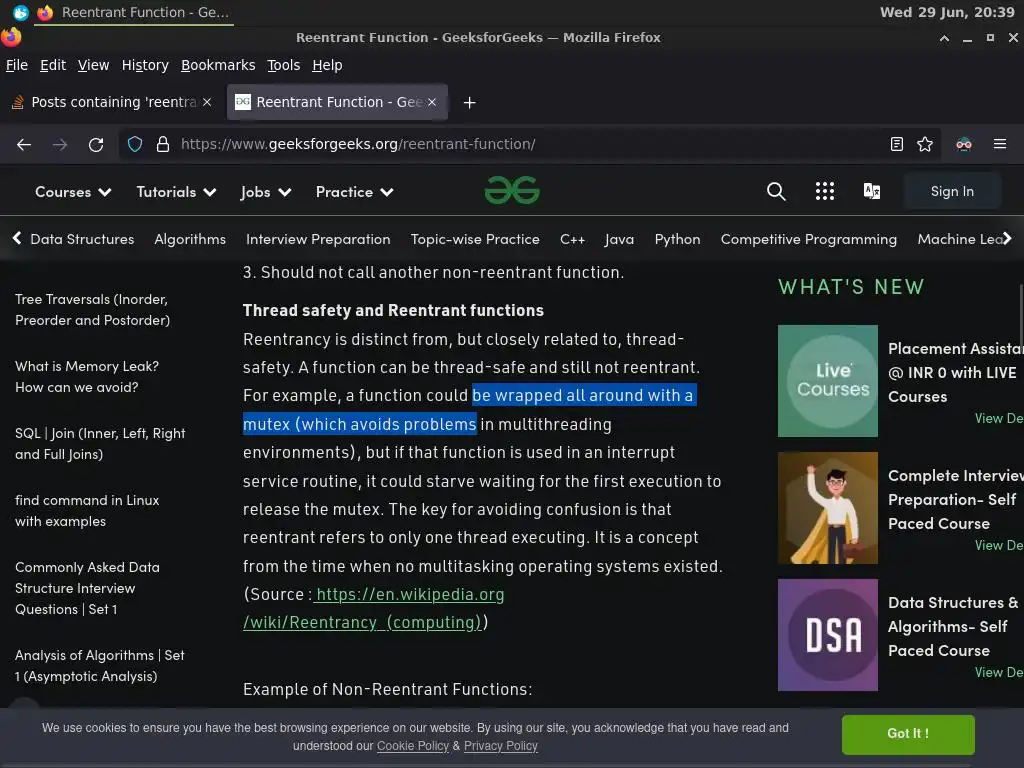Toggle reader view icon

897,144
